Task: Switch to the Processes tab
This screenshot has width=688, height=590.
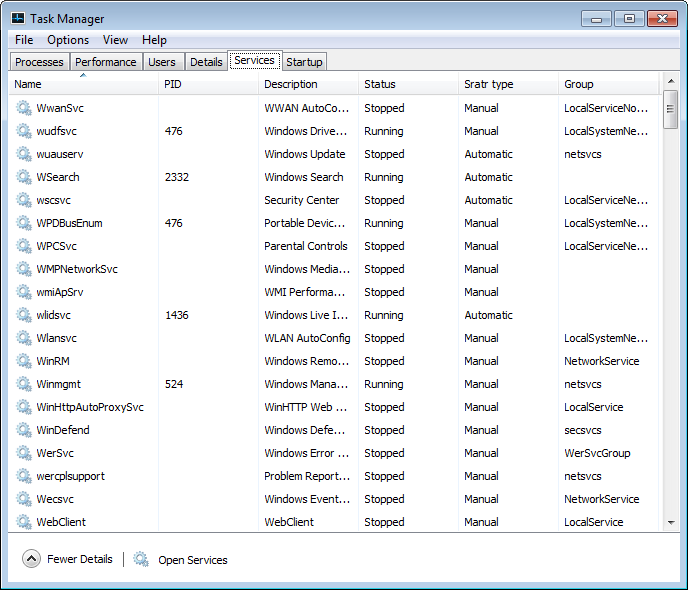Action: 39,62
